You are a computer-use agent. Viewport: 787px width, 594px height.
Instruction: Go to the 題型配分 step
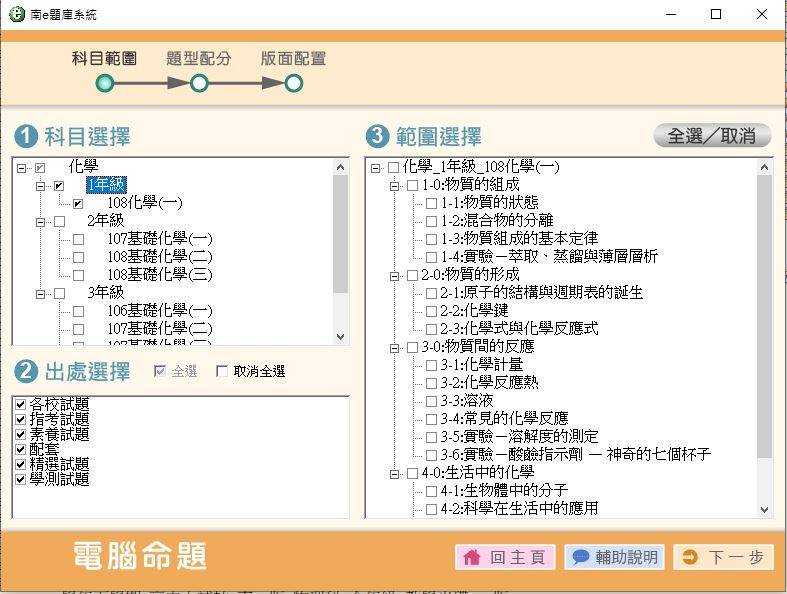[x=199, y=58]
